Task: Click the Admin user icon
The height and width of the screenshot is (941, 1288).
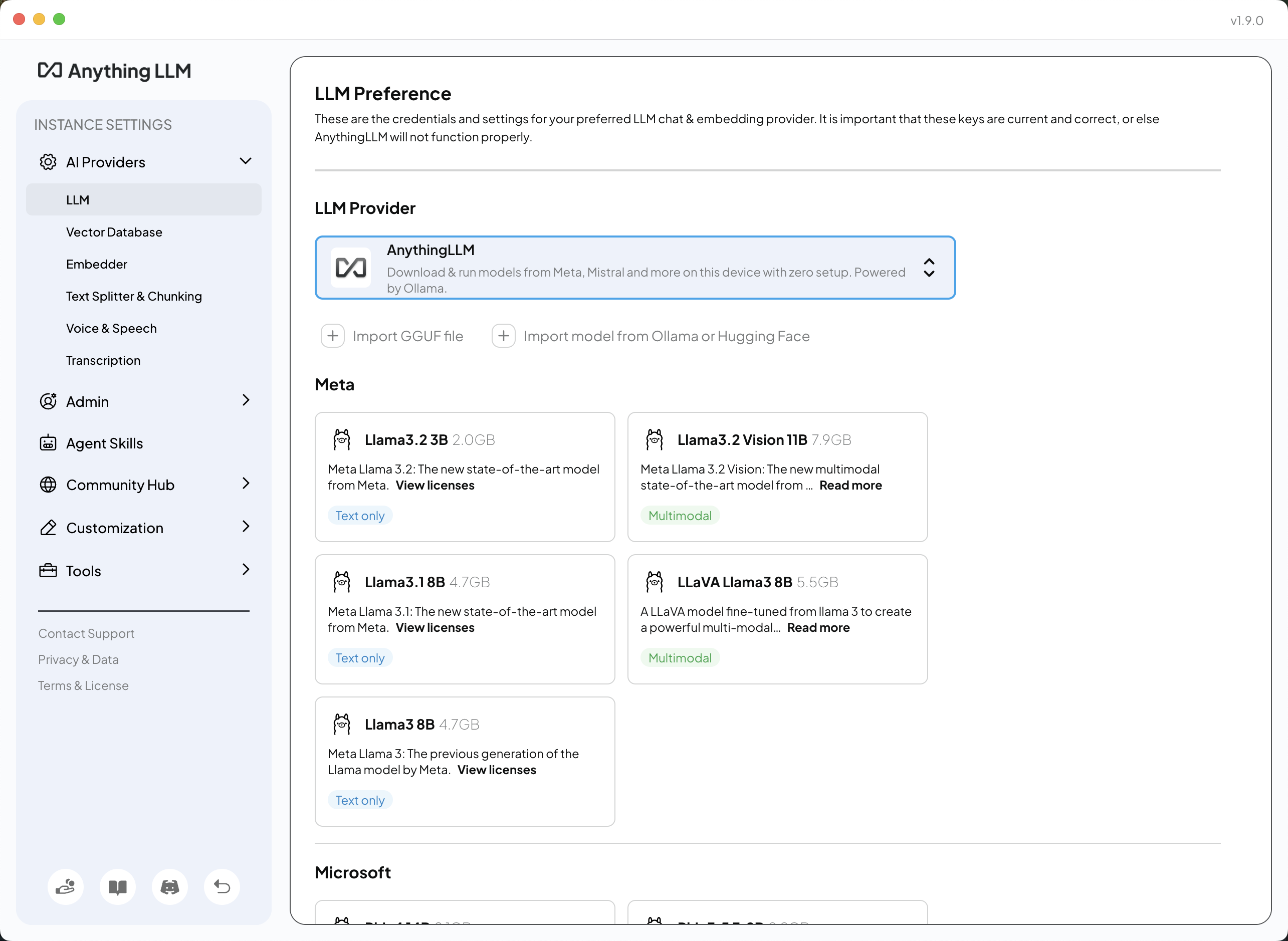Action: pos(48,401)
